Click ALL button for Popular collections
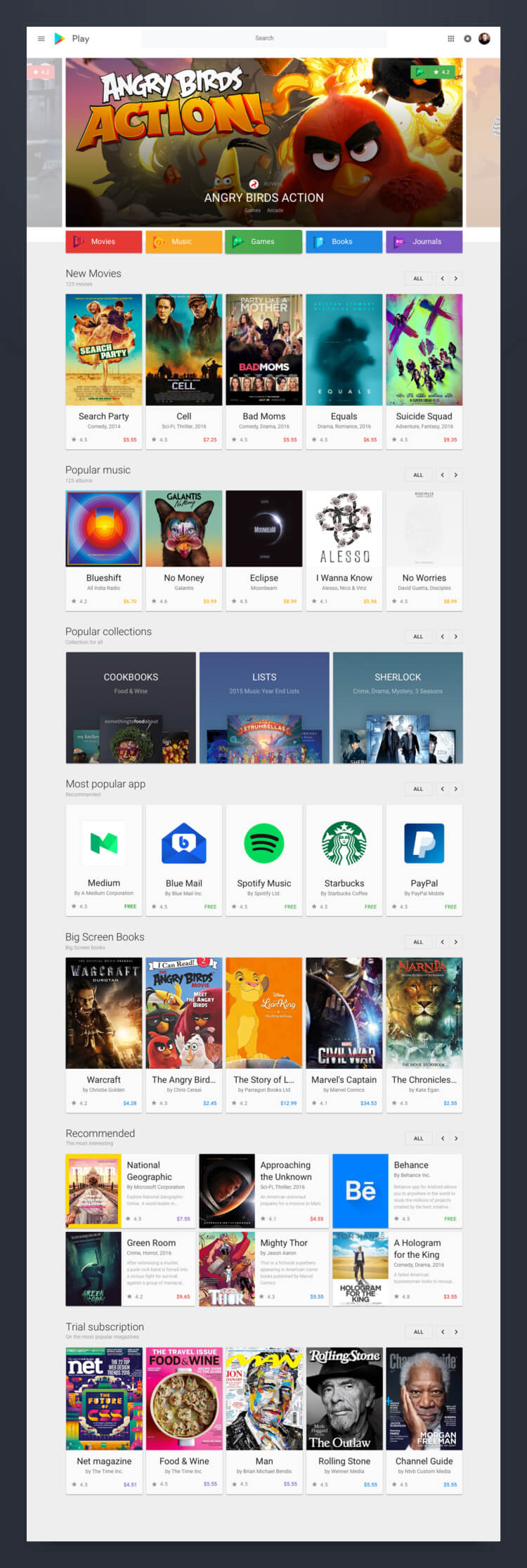This screenshot has height=1568, width=527. click(418, 636)
